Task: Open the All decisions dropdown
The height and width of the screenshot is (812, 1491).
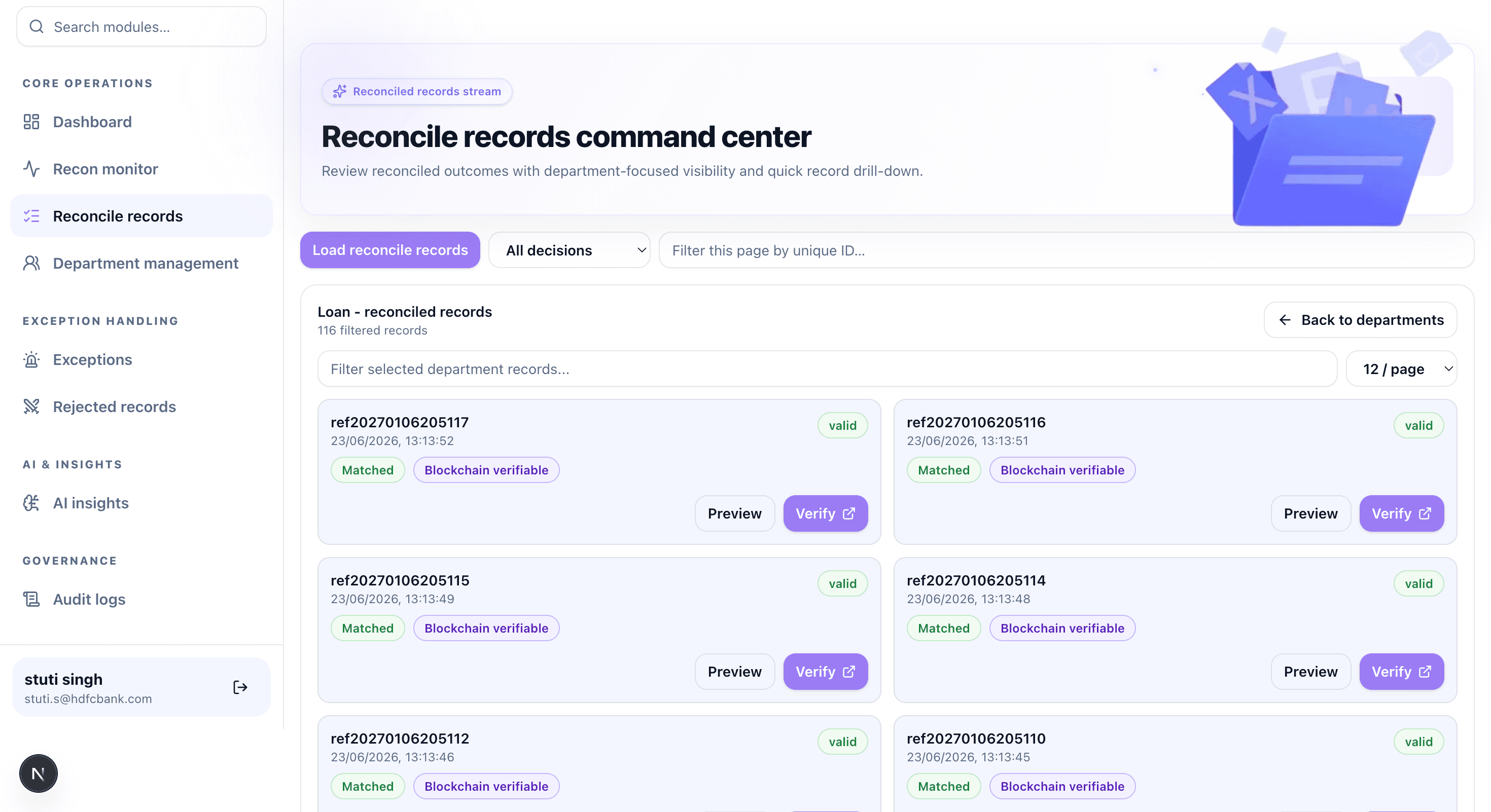Action: coord(570,250)
